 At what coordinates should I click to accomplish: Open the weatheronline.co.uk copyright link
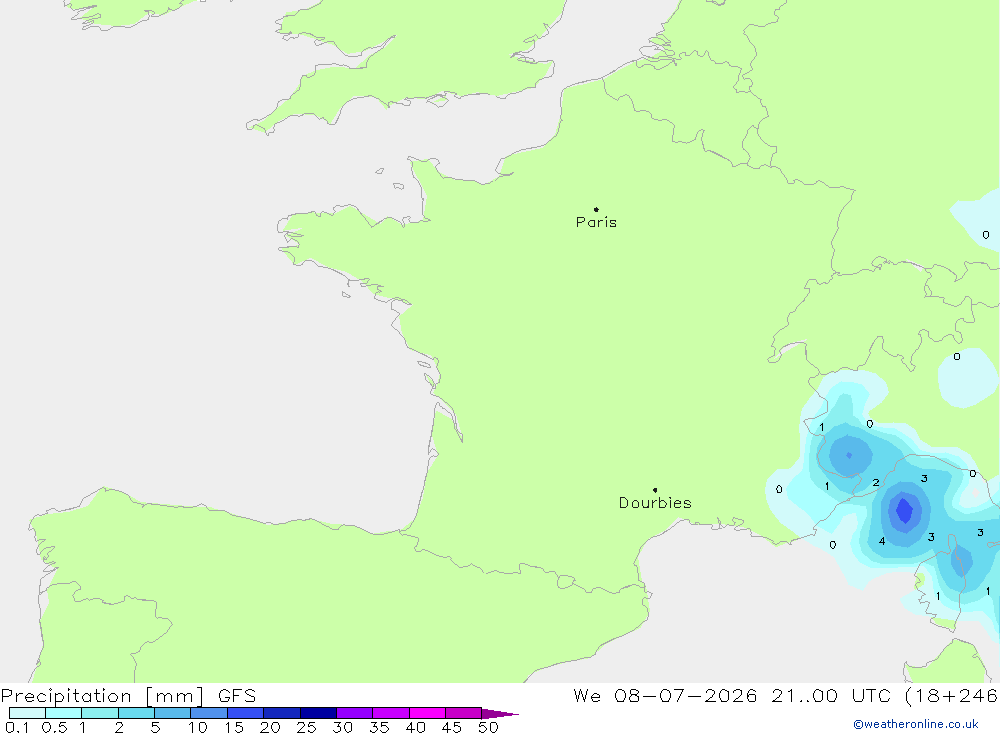tap(916, 724)
